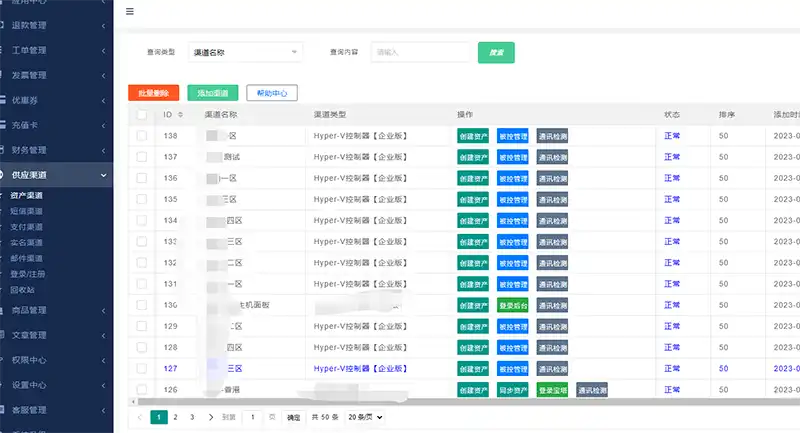Expand 设置中心 sidebar menu
The height and width of the screenshot is (433, 800).
click(x=55, y=385)
